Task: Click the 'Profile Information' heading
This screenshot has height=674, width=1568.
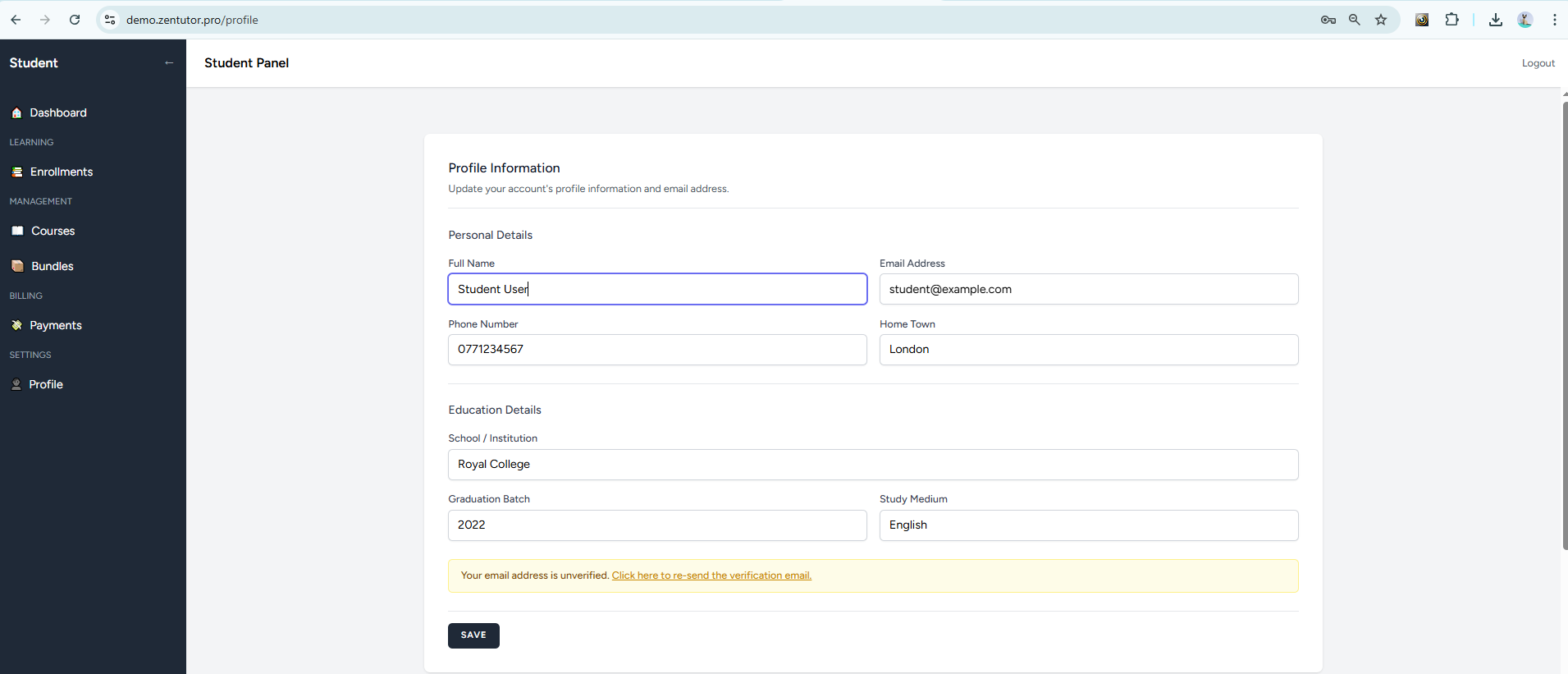Action: [504, 168]
